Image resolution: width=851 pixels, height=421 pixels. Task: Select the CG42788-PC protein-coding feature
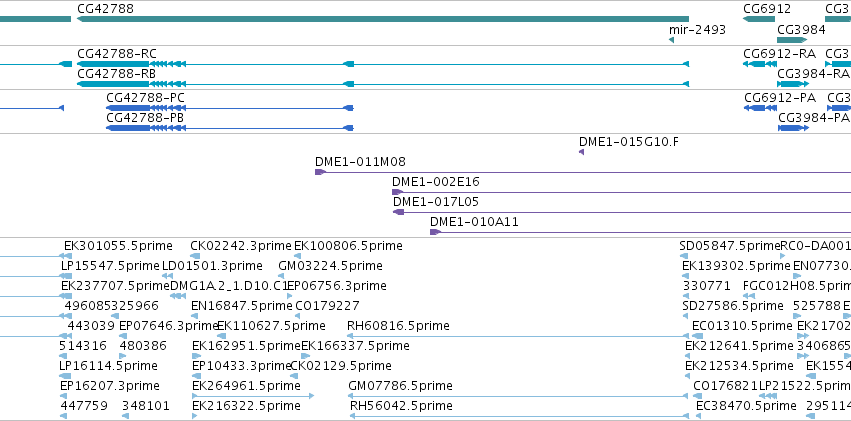point(230,108)
